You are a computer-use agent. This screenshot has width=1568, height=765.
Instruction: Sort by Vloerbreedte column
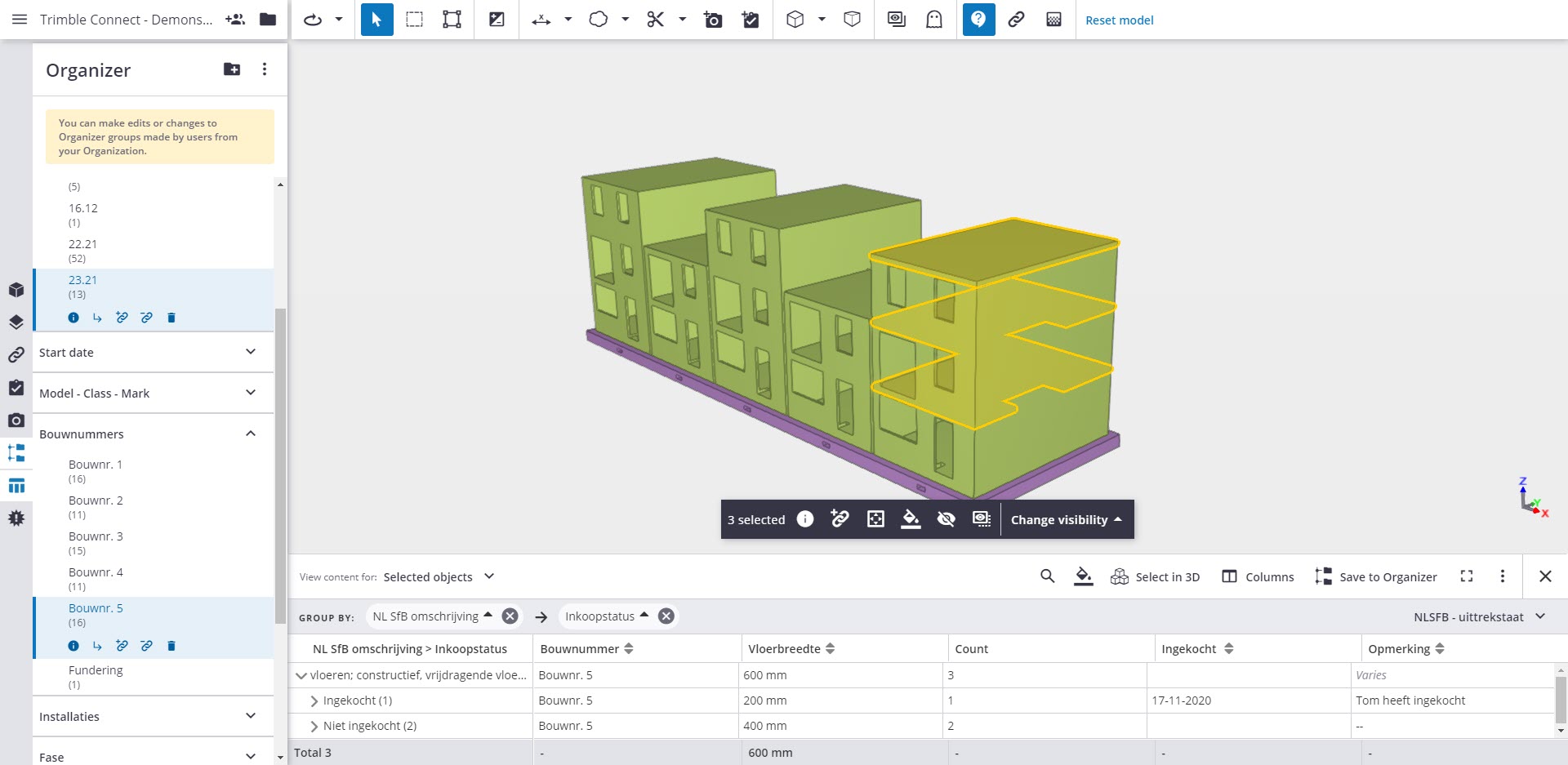pos(830,648)
